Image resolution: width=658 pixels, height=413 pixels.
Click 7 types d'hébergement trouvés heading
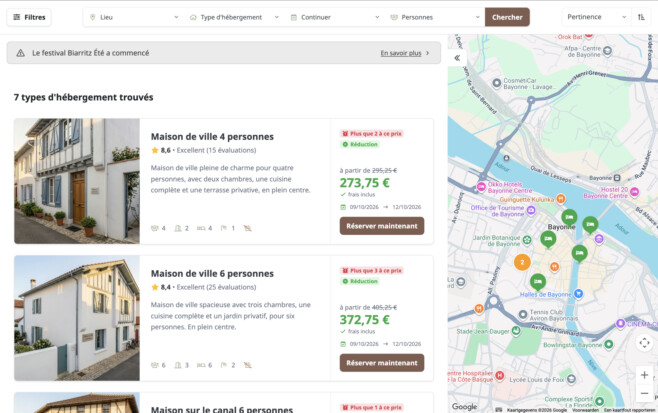[x=84, y=97]
